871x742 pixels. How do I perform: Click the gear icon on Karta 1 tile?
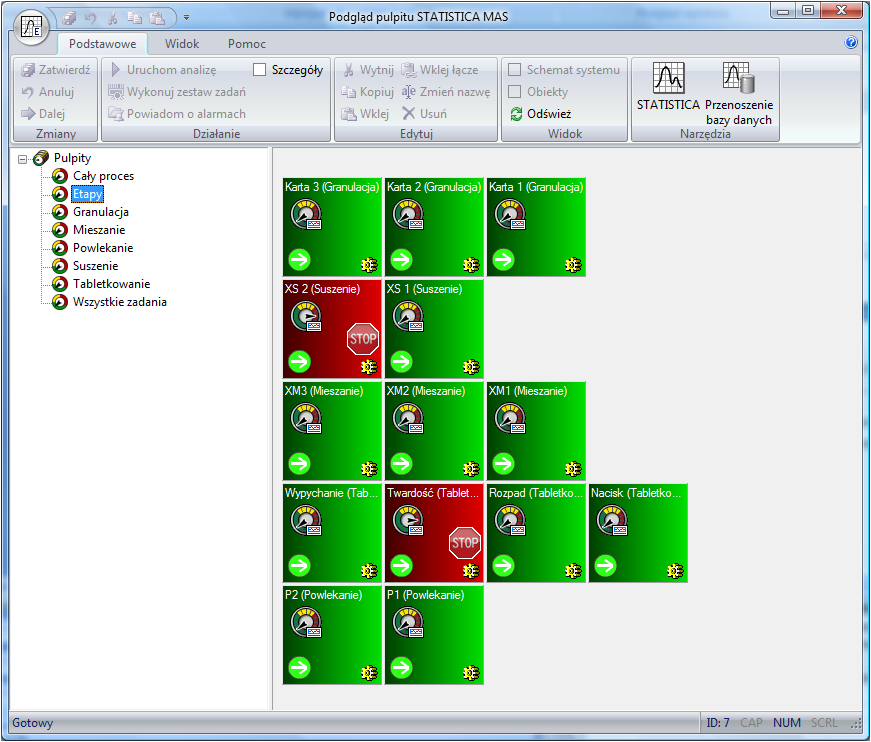[x=573, y=265]
